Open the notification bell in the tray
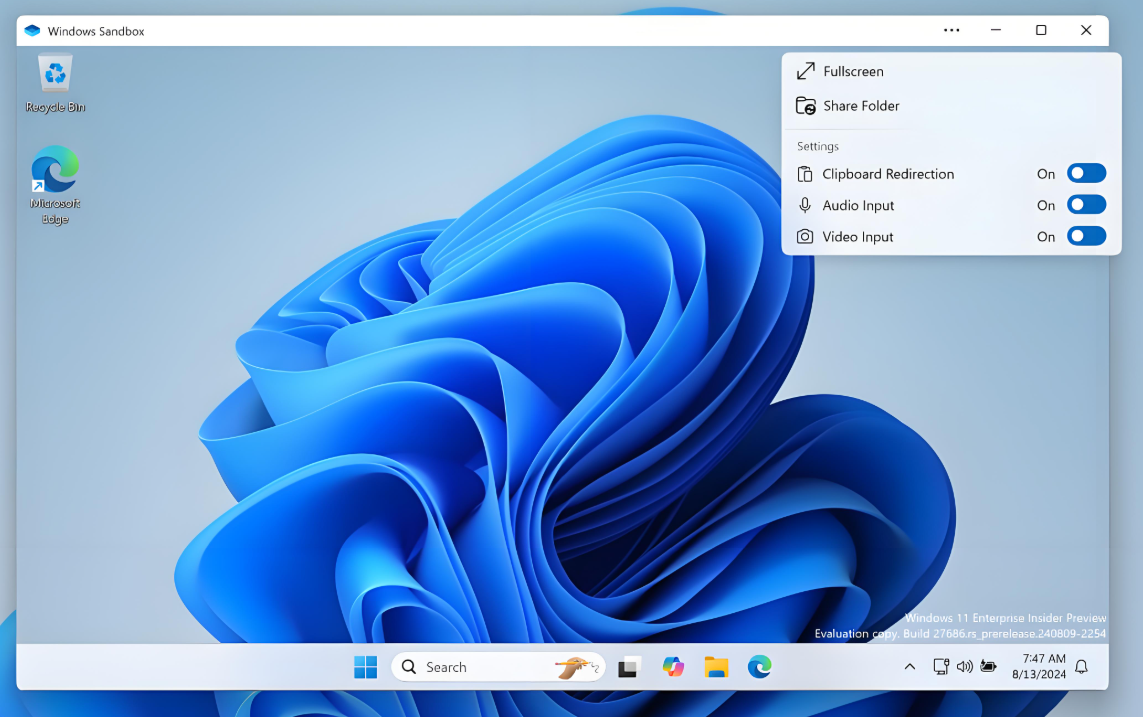This screenshot has height=717, width=1143. tap(1080, 666)
